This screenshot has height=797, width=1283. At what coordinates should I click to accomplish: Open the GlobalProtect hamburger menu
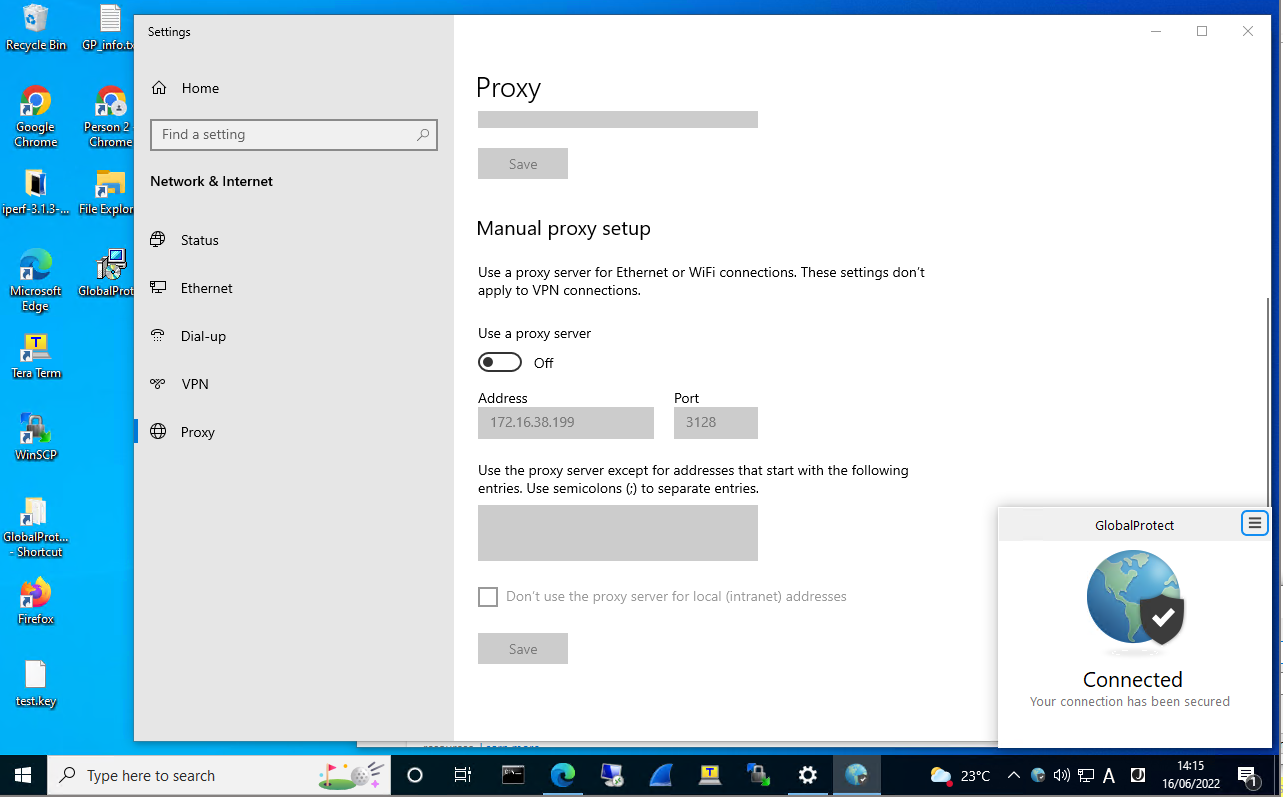tap(1254, 522)
